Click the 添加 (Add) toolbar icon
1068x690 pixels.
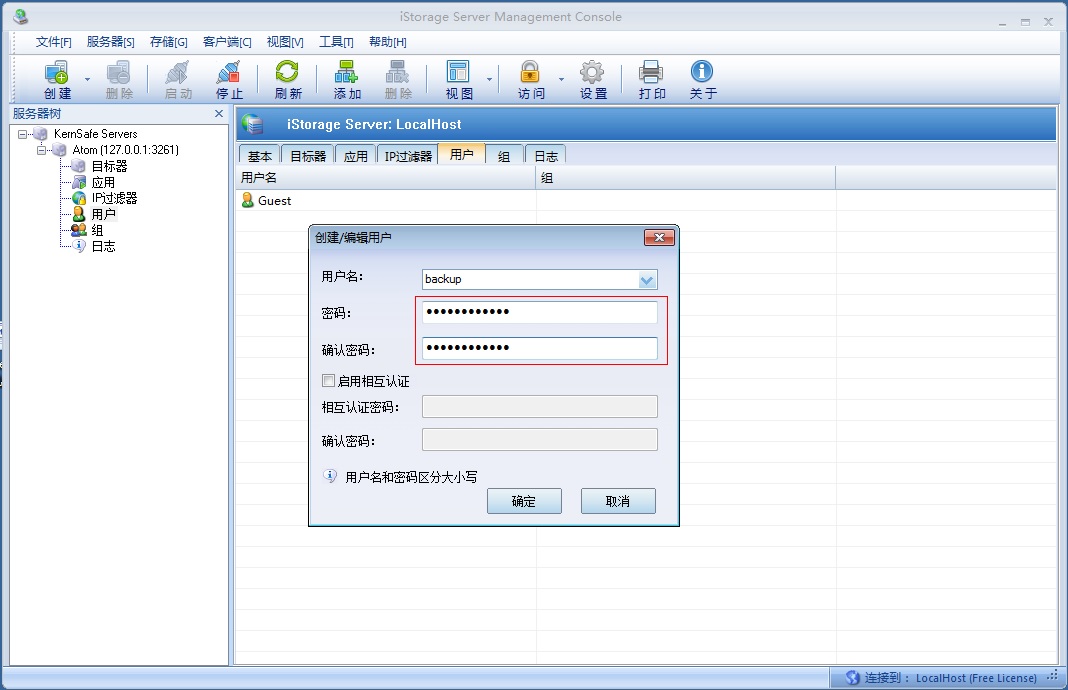click(347, 80)
